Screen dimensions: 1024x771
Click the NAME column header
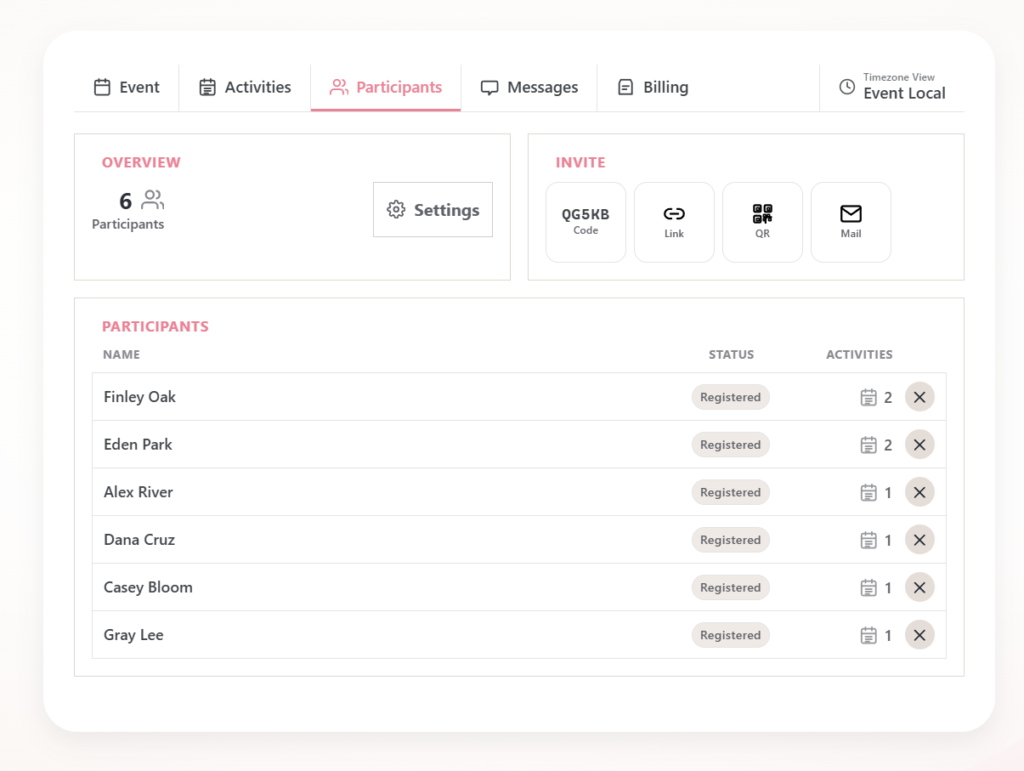[121, 354]
